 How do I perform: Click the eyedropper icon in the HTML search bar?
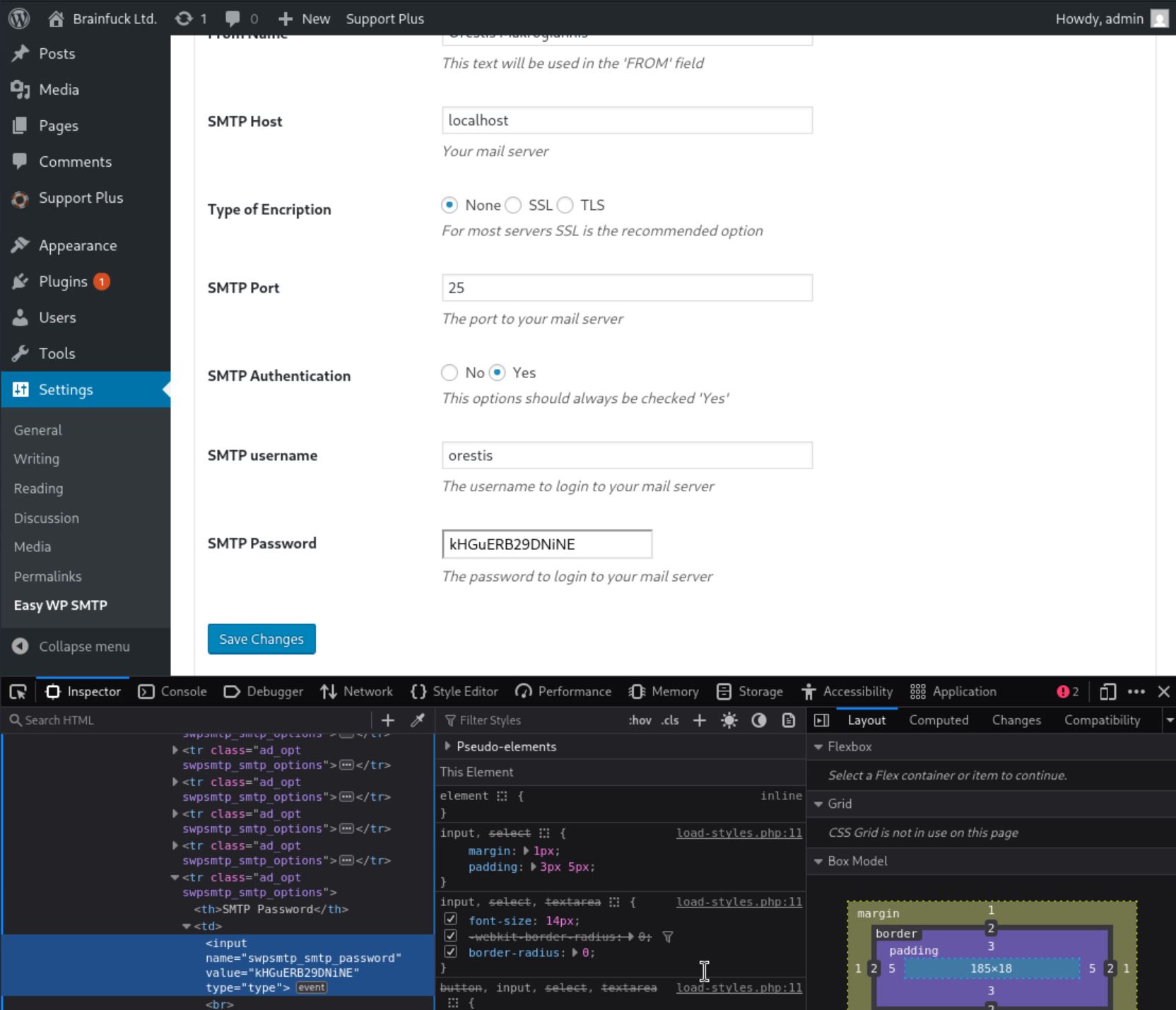418,720
